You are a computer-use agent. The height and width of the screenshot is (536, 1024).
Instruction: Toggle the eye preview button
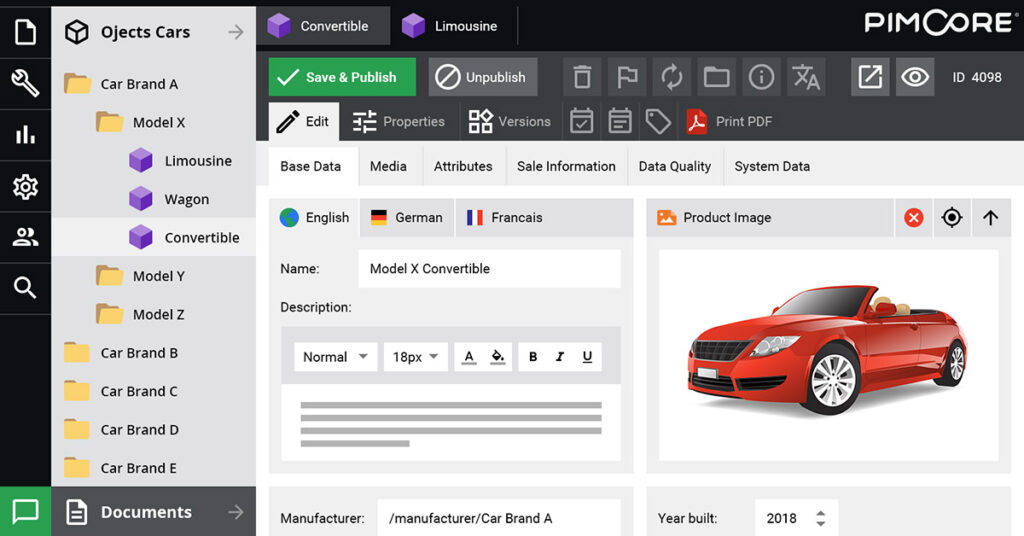click(x=914, y=77)
